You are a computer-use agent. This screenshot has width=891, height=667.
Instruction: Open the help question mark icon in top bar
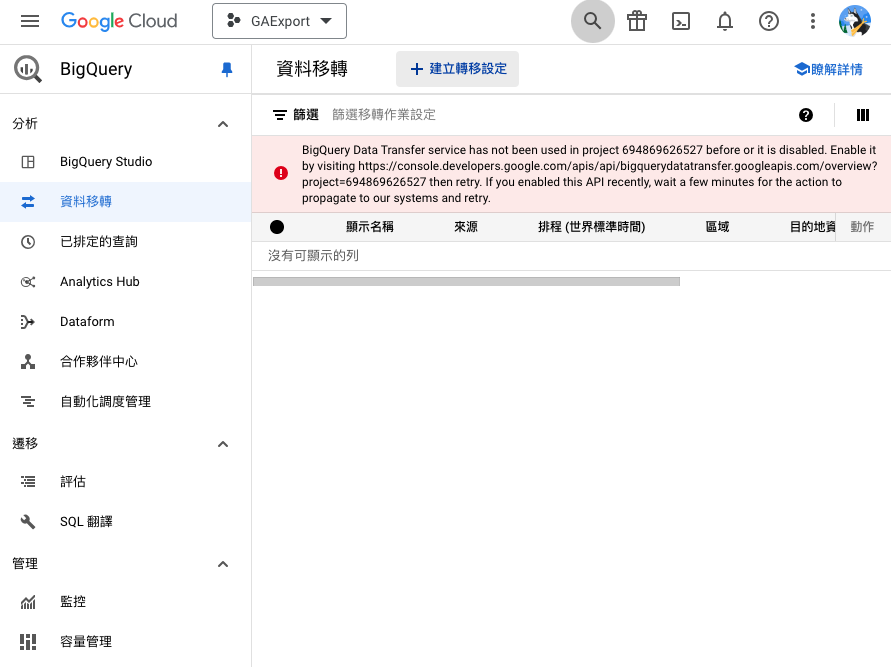(769, 22)
